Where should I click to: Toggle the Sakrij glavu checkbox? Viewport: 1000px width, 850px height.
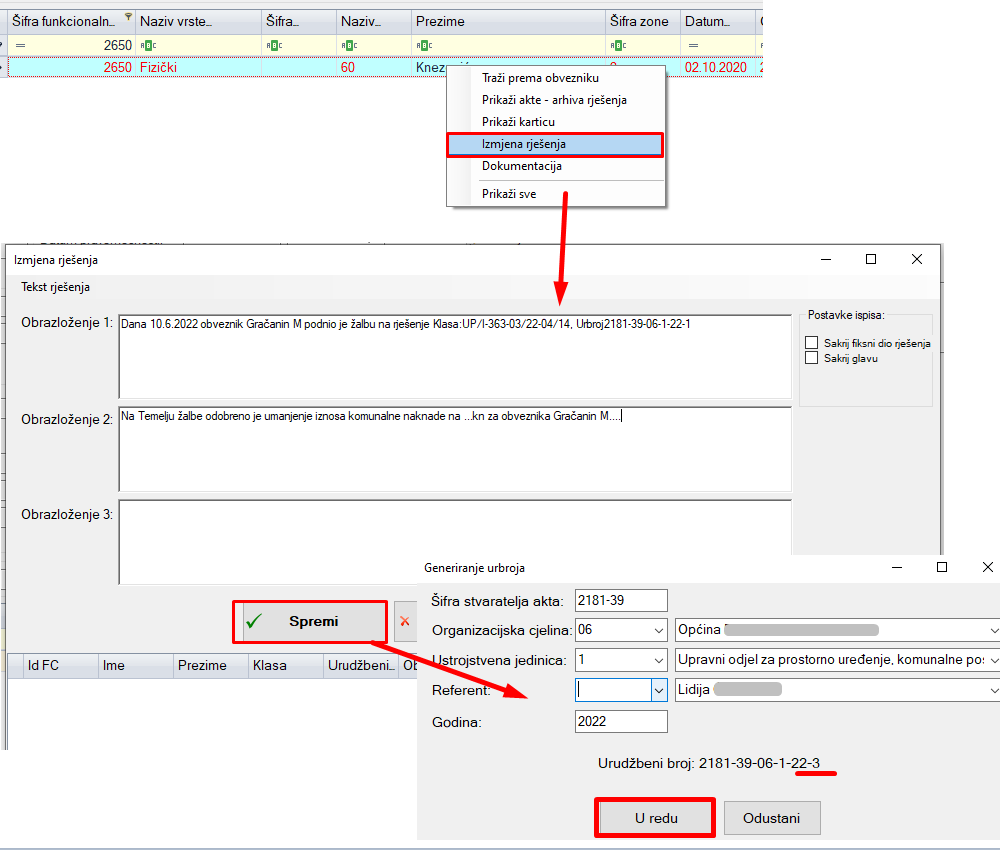[x=812, y=358]
